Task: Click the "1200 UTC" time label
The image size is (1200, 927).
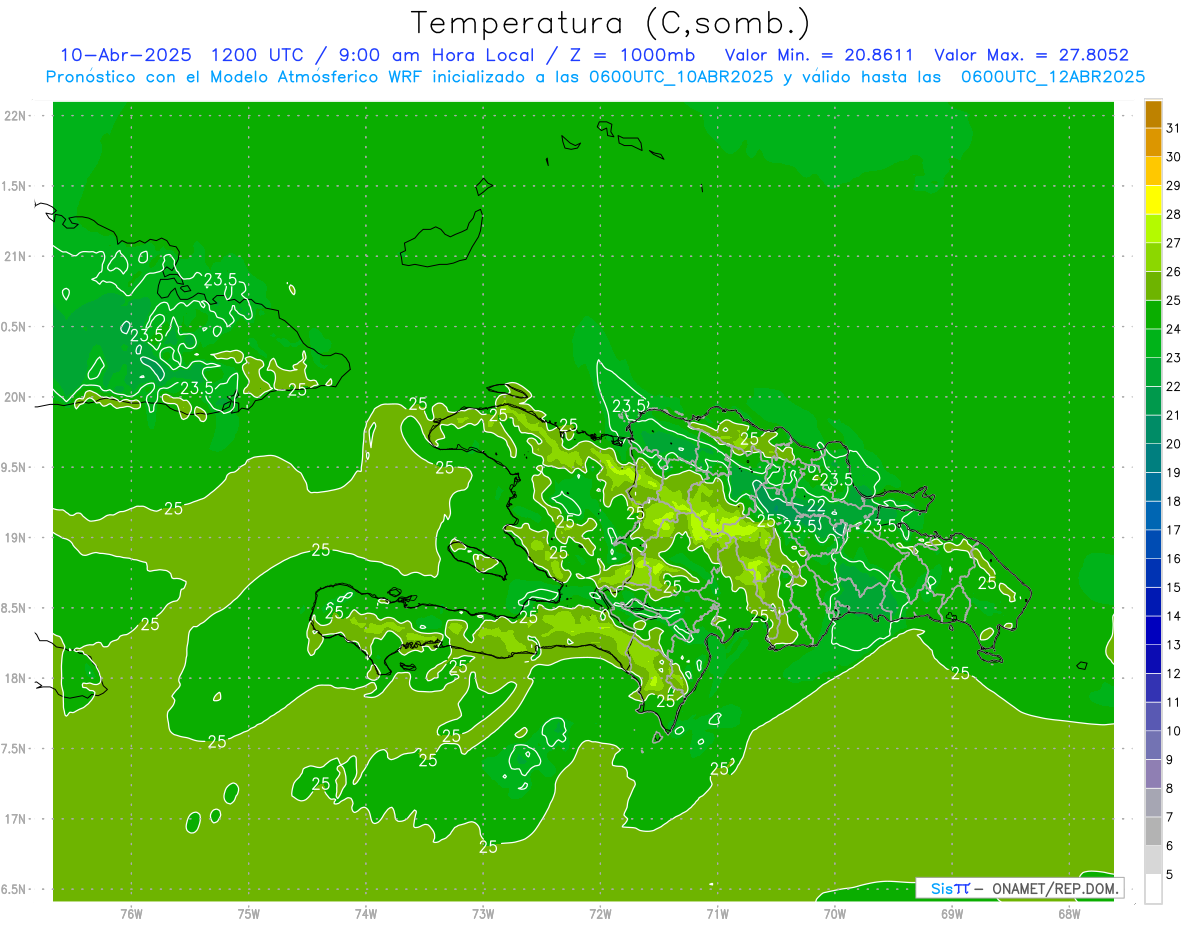Action: point(256,55)
